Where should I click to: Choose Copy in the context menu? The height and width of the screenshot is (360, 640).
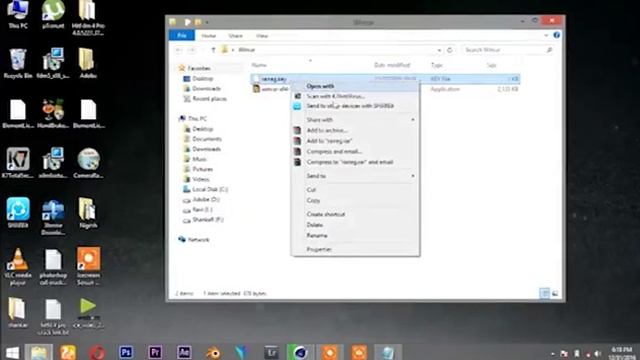pyautogui.click(x=355, y=200)
